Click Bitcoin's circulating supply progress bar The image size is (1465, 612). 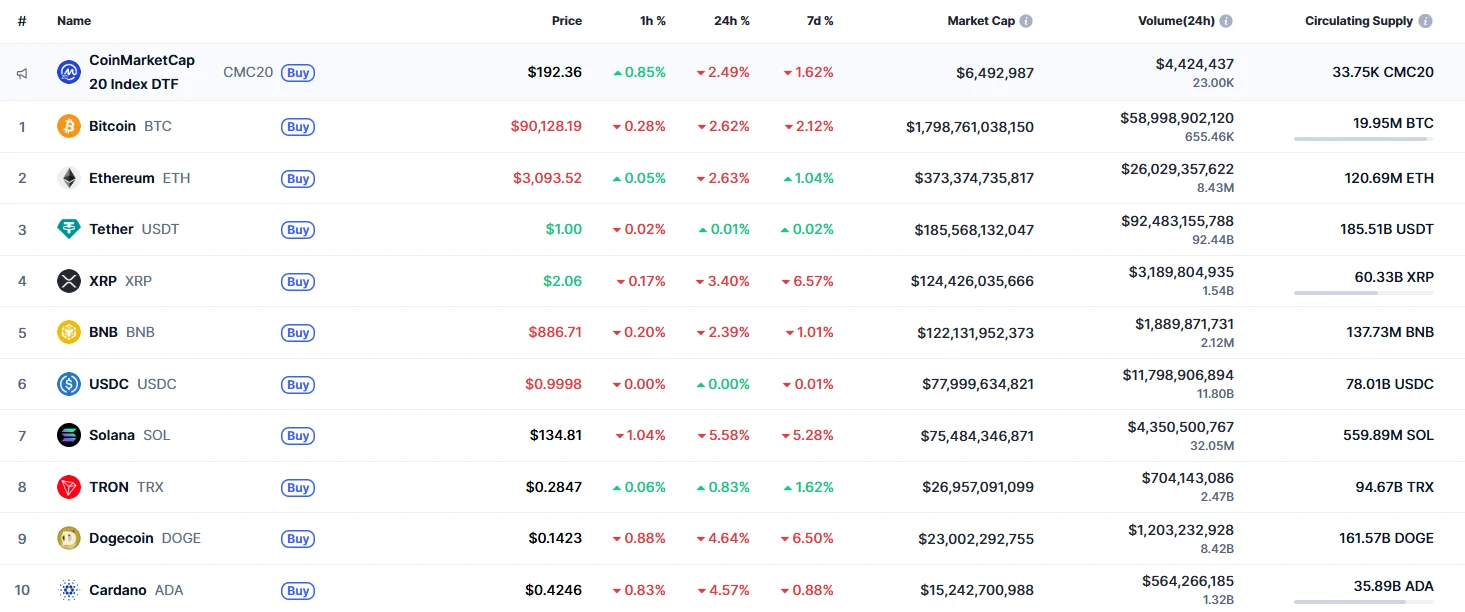(x=1363, y=139)
